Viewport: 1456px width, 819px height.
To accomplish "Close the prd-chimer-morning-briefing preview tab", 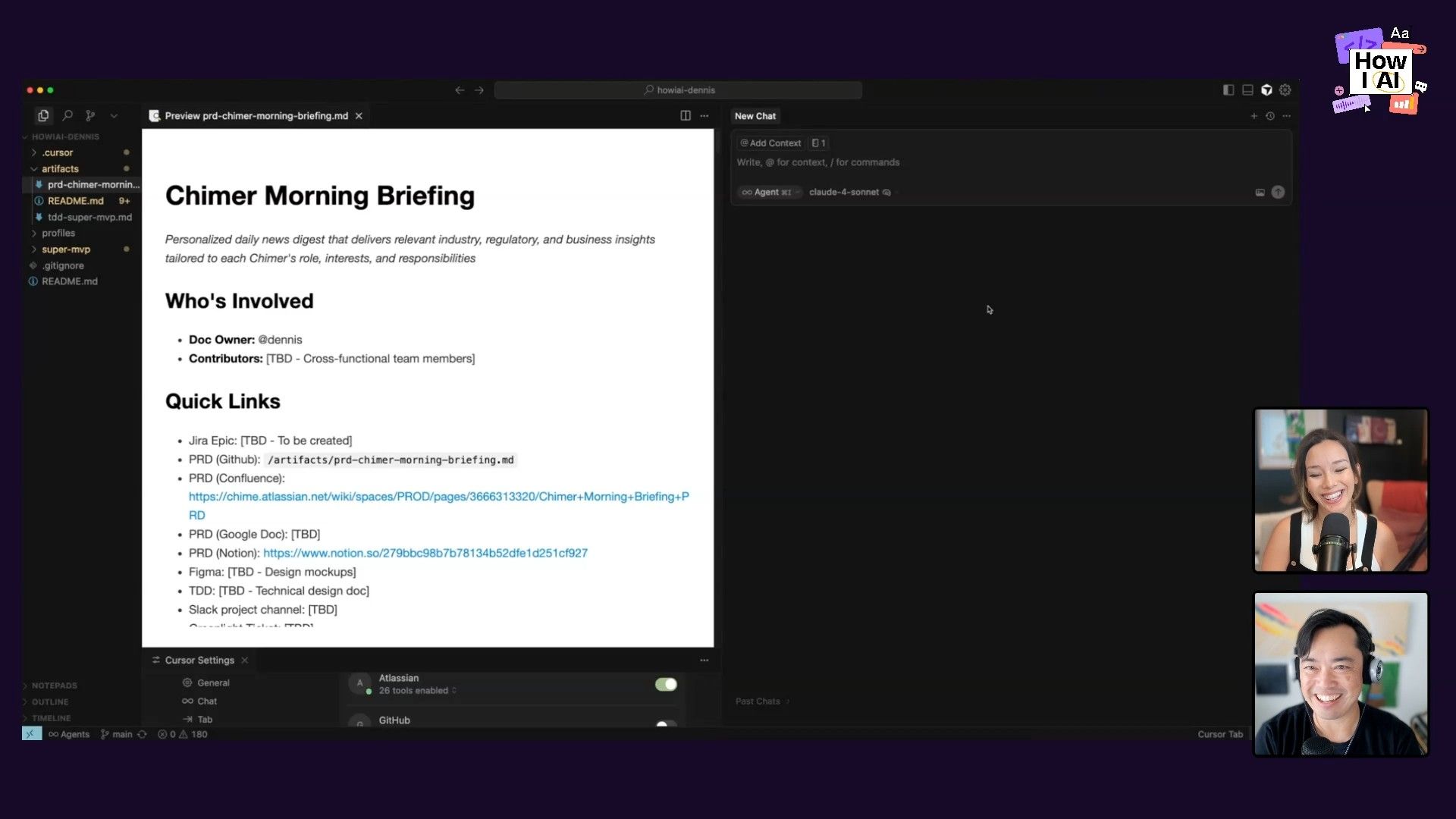I will [x=359, y=115].
